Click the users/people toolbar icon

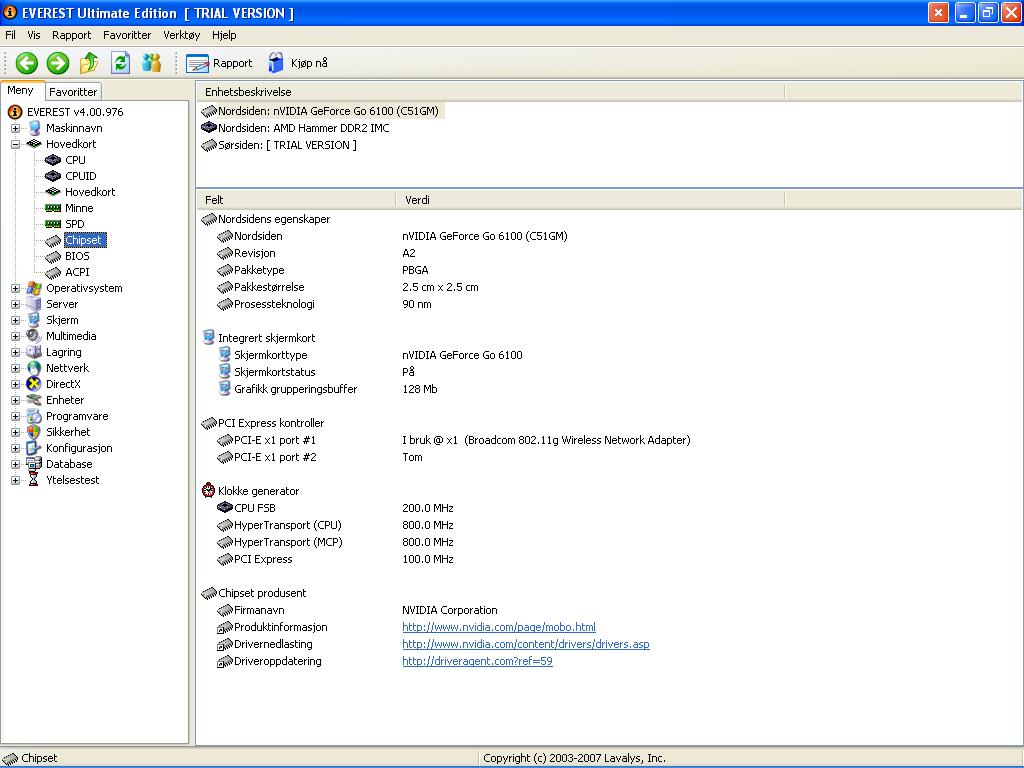[152, 63]
